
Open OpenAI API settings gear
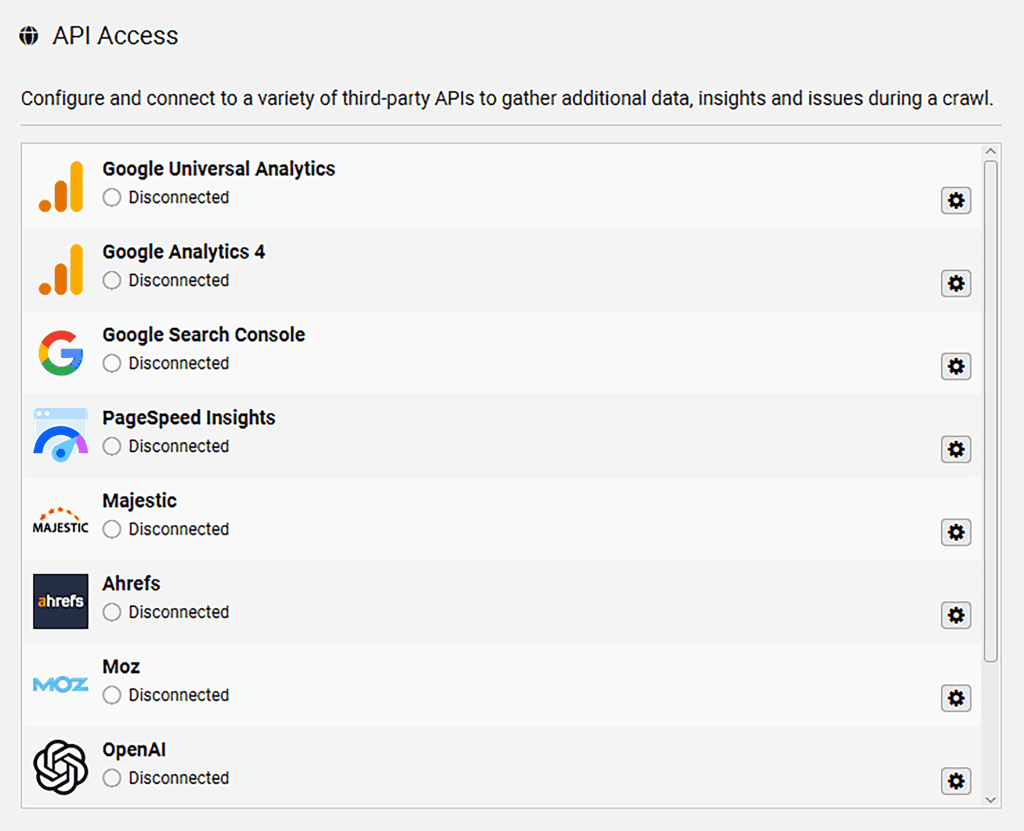click(x=956, y=781)
